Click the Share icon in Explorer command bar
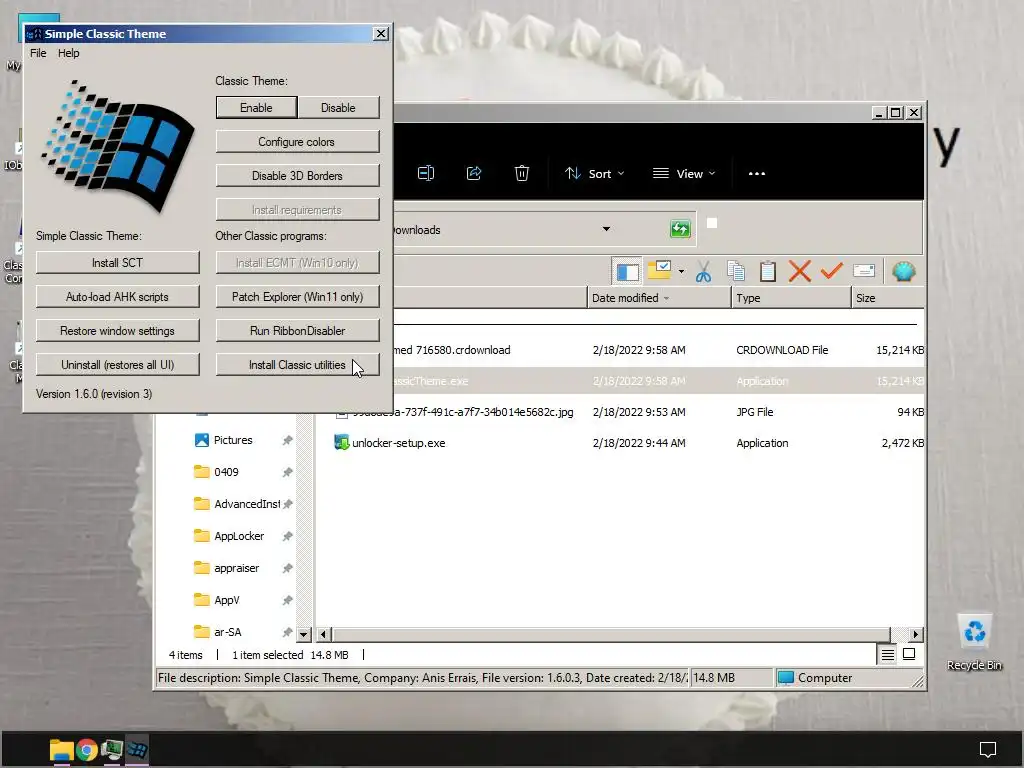The width and height of the screenshot is (1024, 768). tap(474, 173)
